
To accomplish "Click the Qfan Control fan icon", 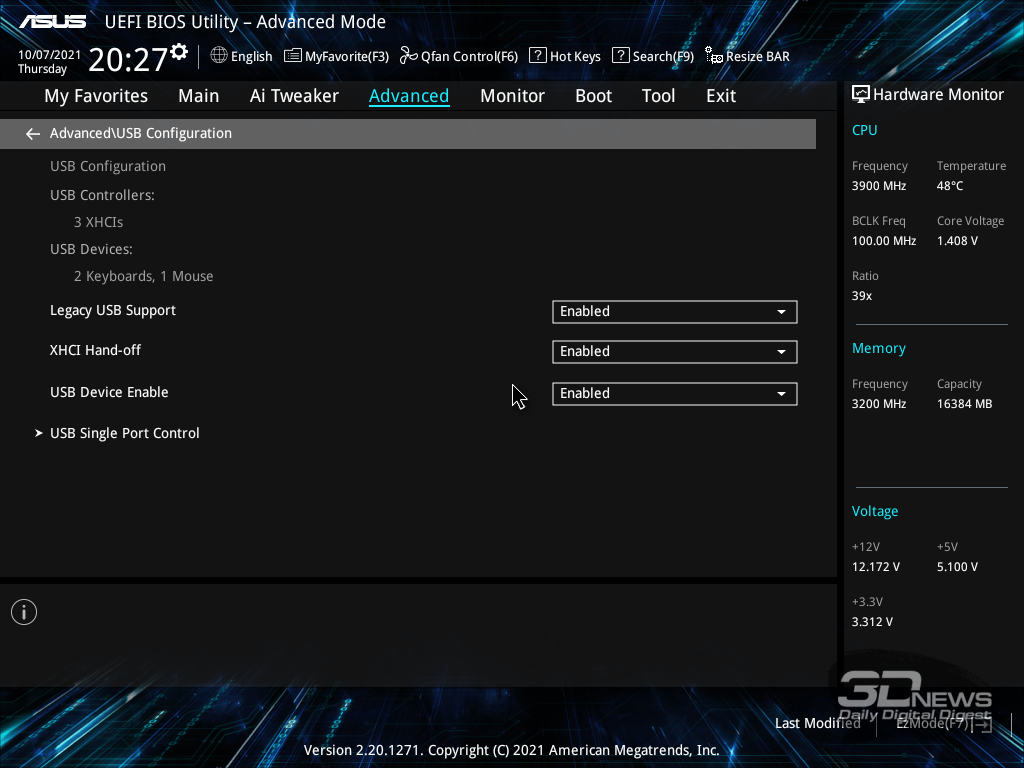I will [x=409, y=56].
